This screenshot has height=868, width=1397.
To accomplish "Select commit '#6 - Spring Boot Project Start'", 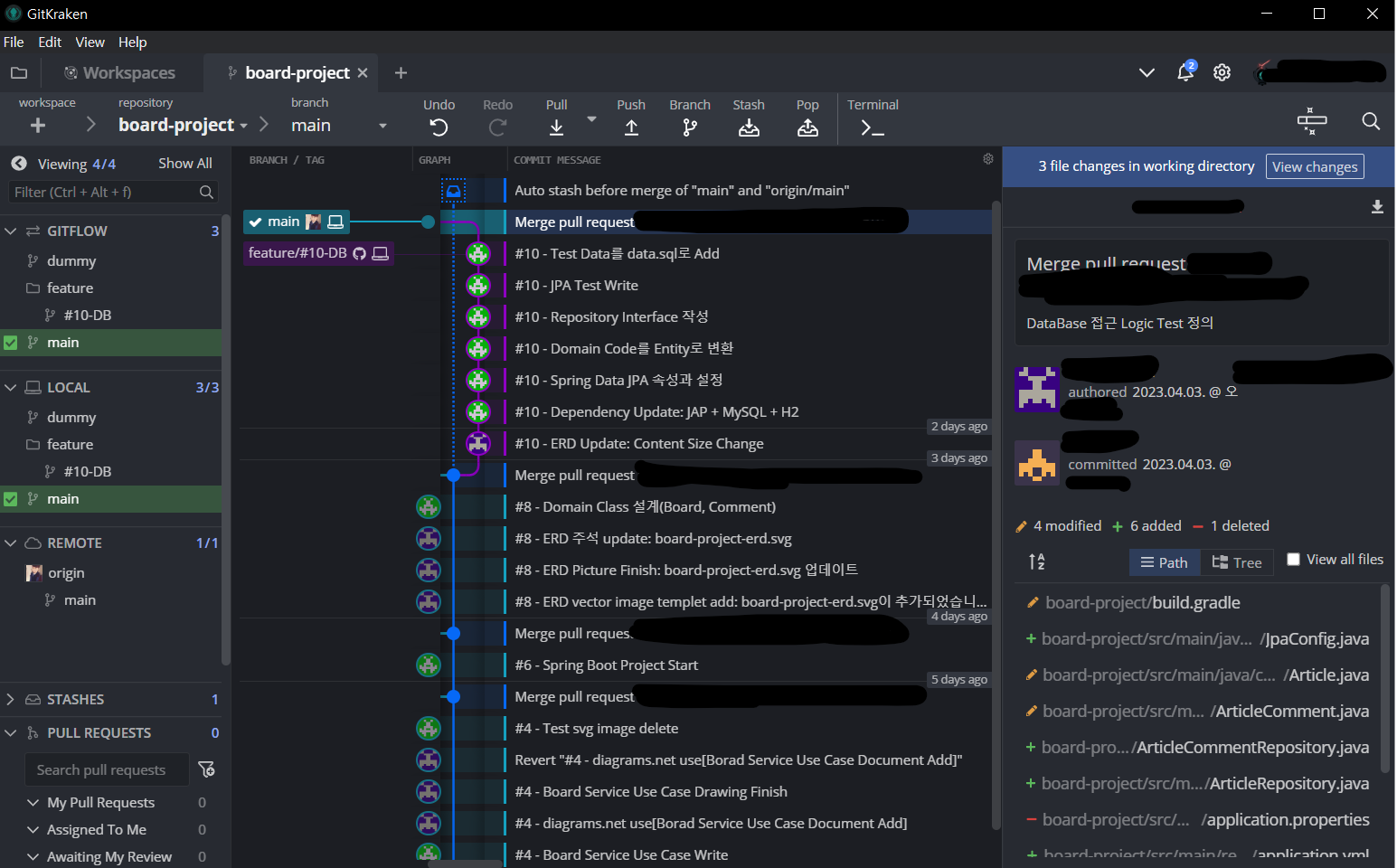I will point(606,665).
